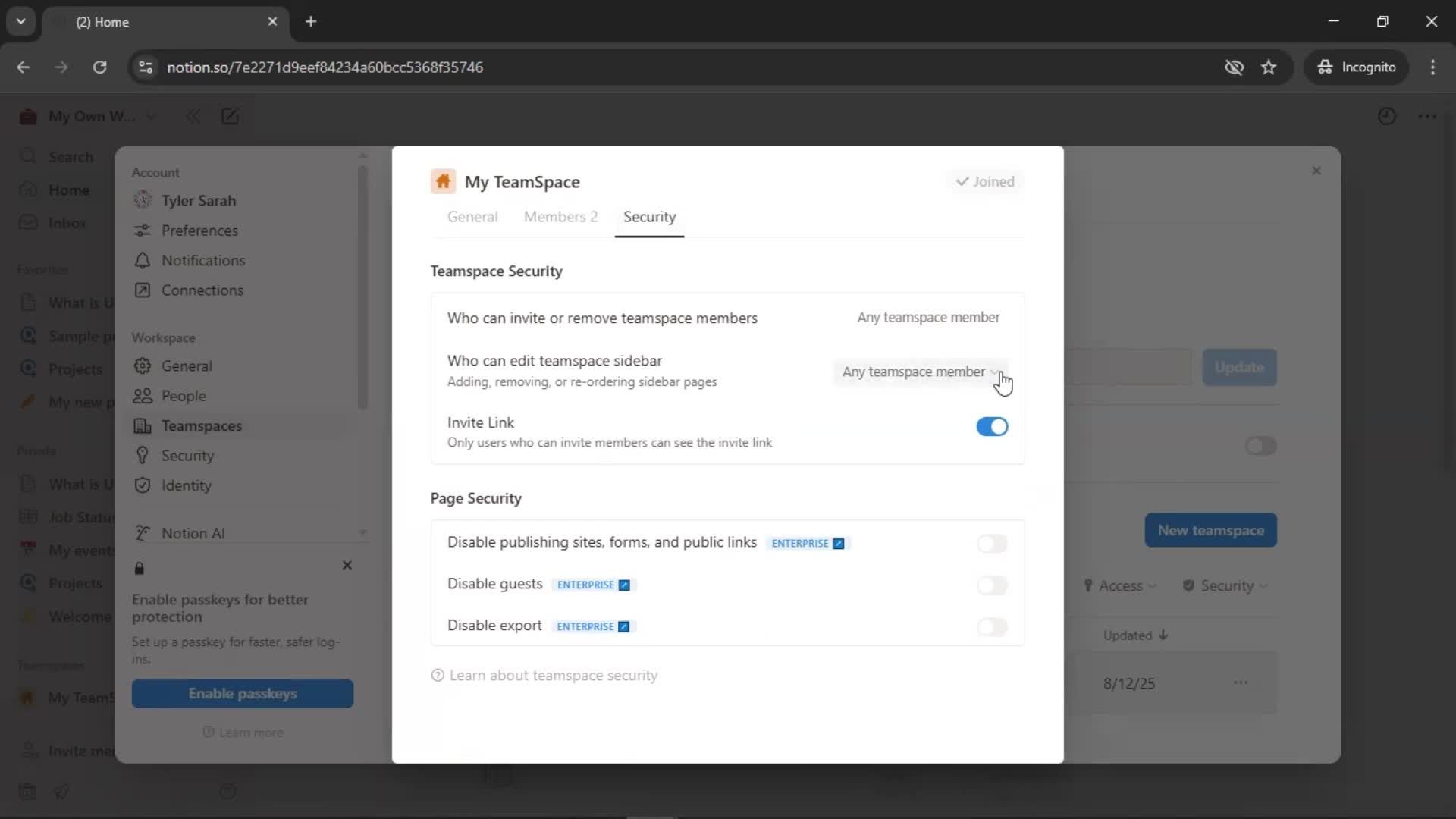Viewport: 1456px width, 819px height.
Task: Click the settings sidebar scrollbar
Action: (x=362, y=287)
